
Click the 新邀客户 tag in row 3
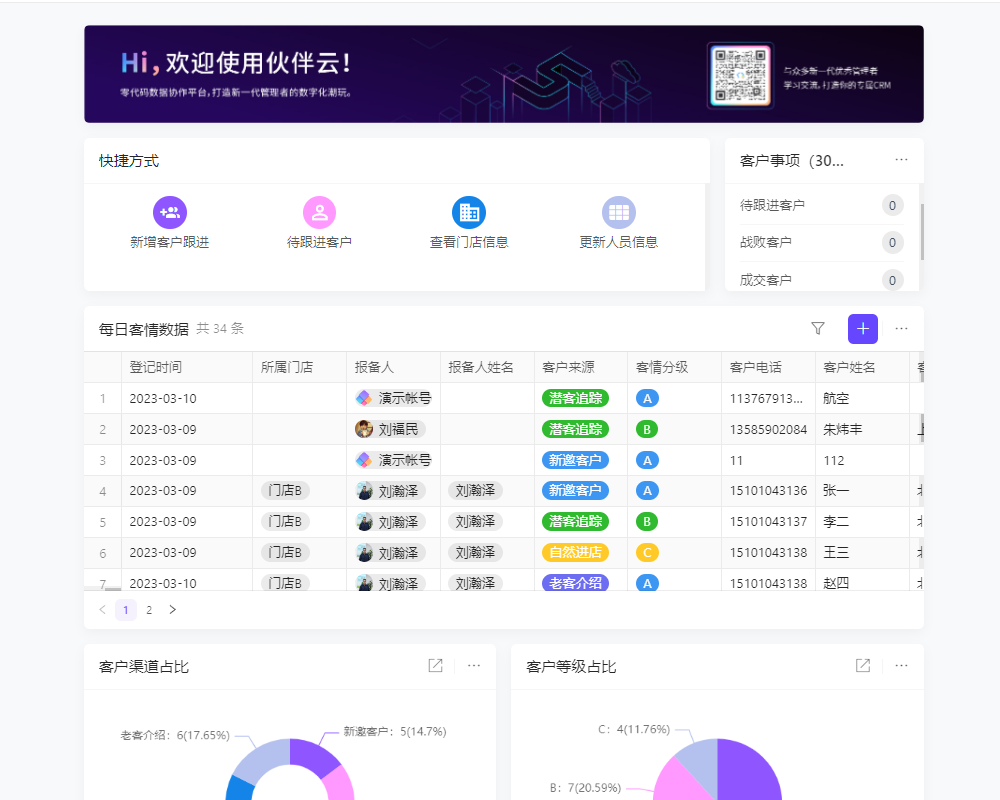pyautogui.click(x=575, y=460)
